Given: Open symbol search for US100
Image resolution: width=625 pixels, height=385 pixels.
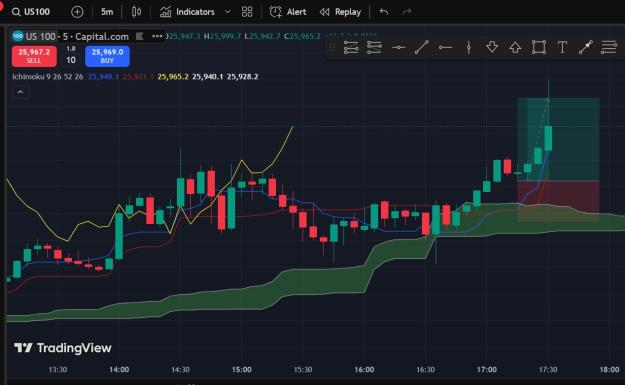Looking at the screenshot, I should (x=31, y=12).
